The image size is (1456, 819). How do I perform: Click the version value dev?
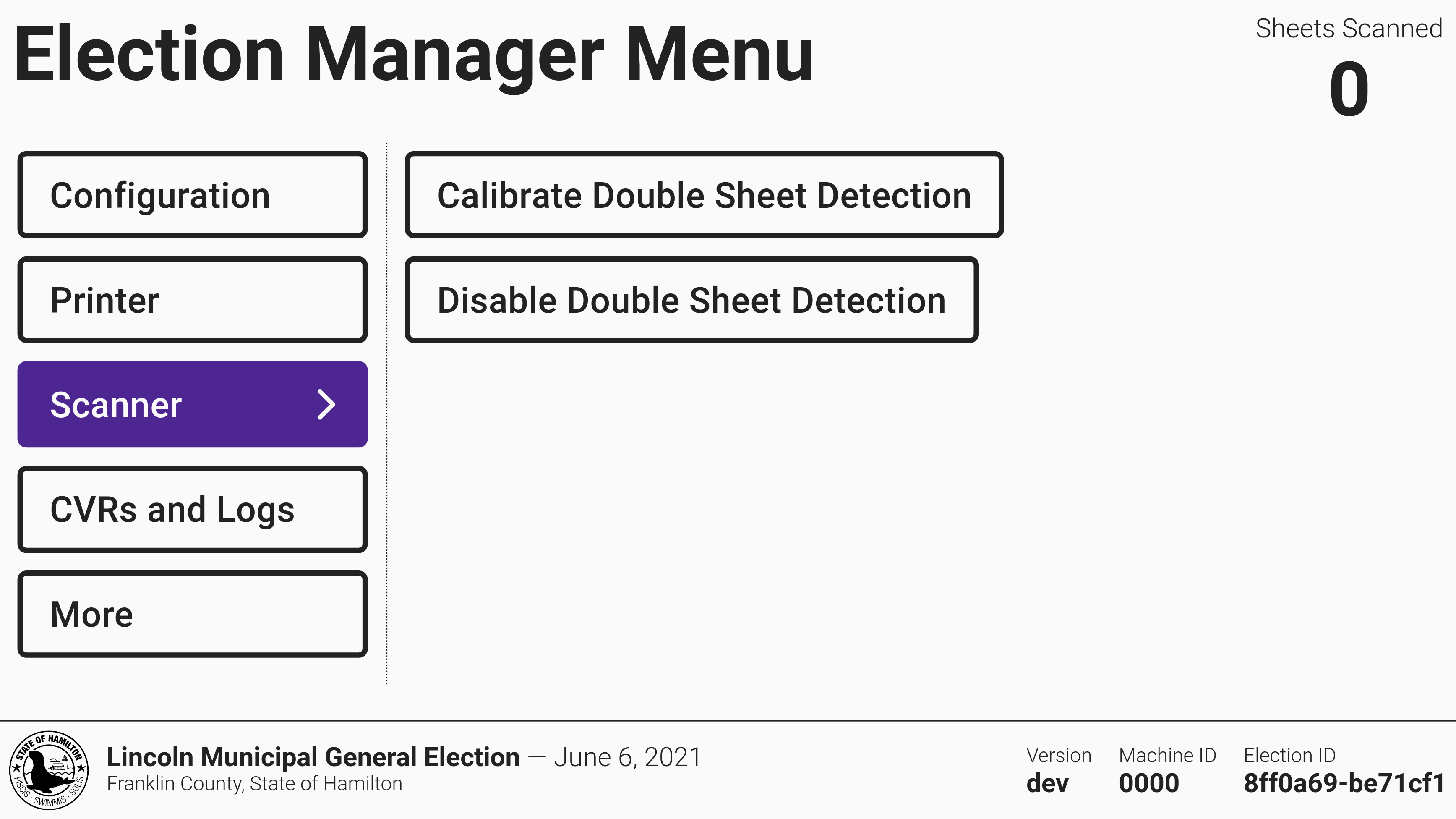point(1047,783)
